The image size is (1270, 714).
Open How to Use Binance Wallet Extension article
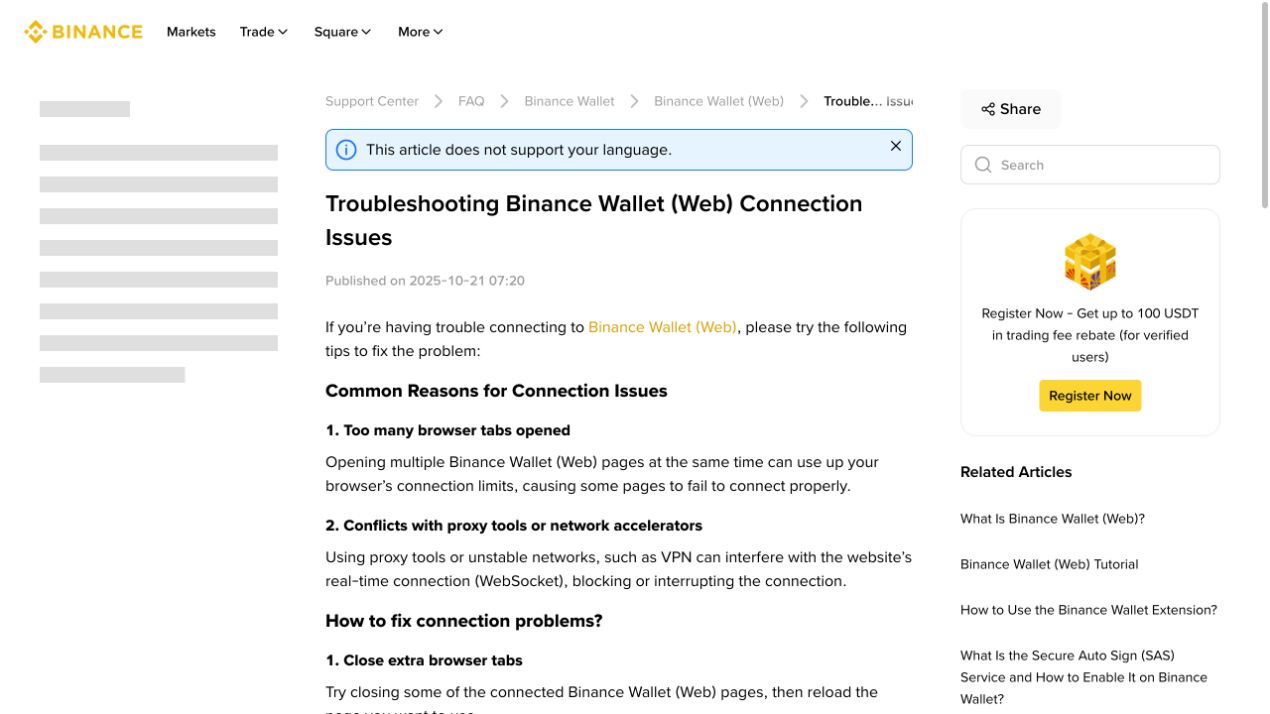1088,610
